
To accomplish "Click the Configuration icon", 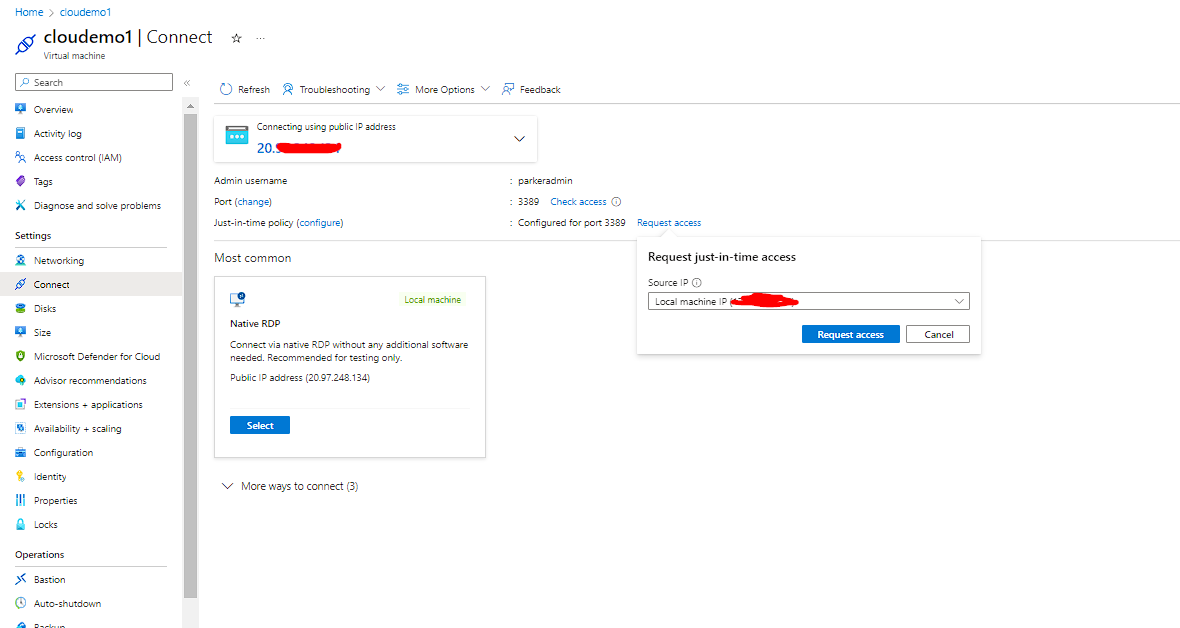I will click(20, 453).
